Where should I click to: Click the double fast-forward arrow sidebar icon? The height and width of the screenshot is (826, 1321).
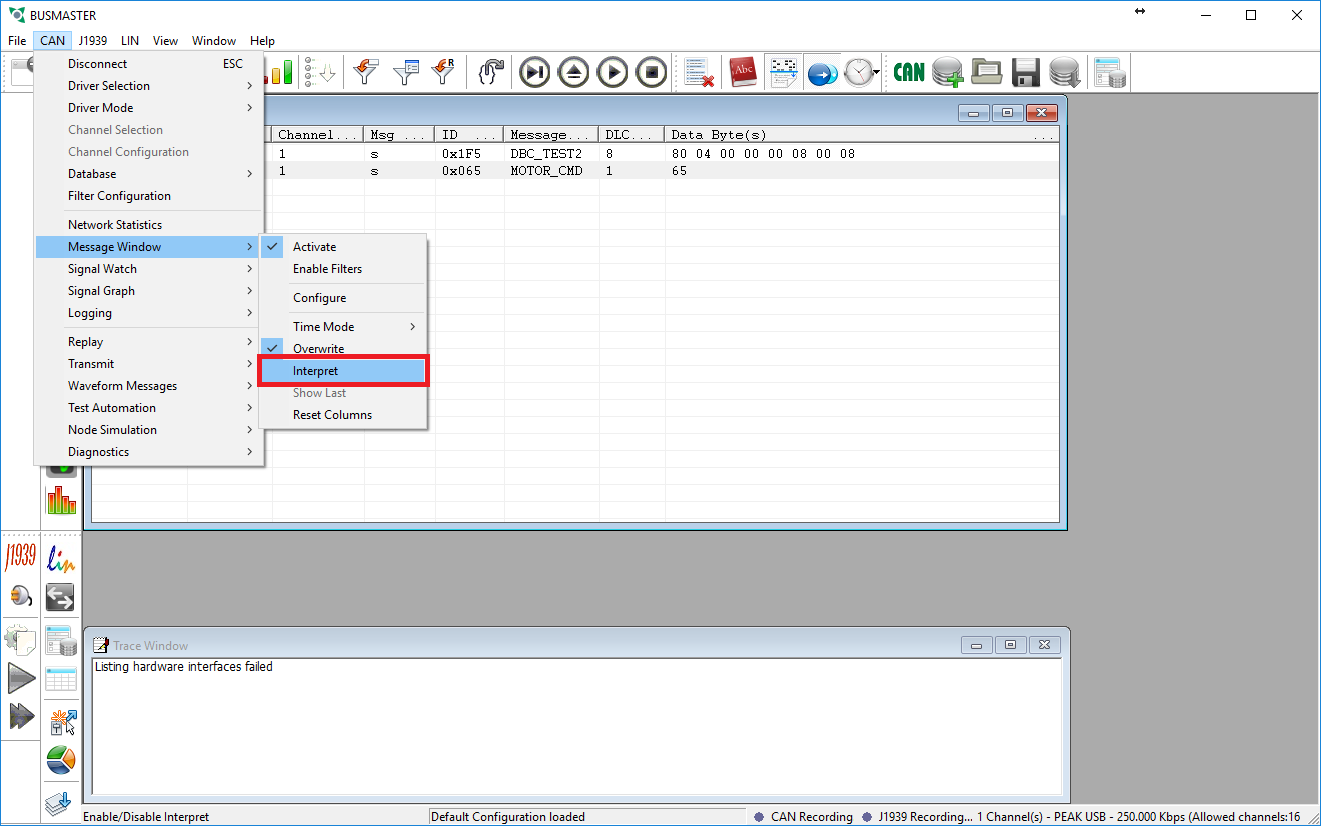point(21,717)
